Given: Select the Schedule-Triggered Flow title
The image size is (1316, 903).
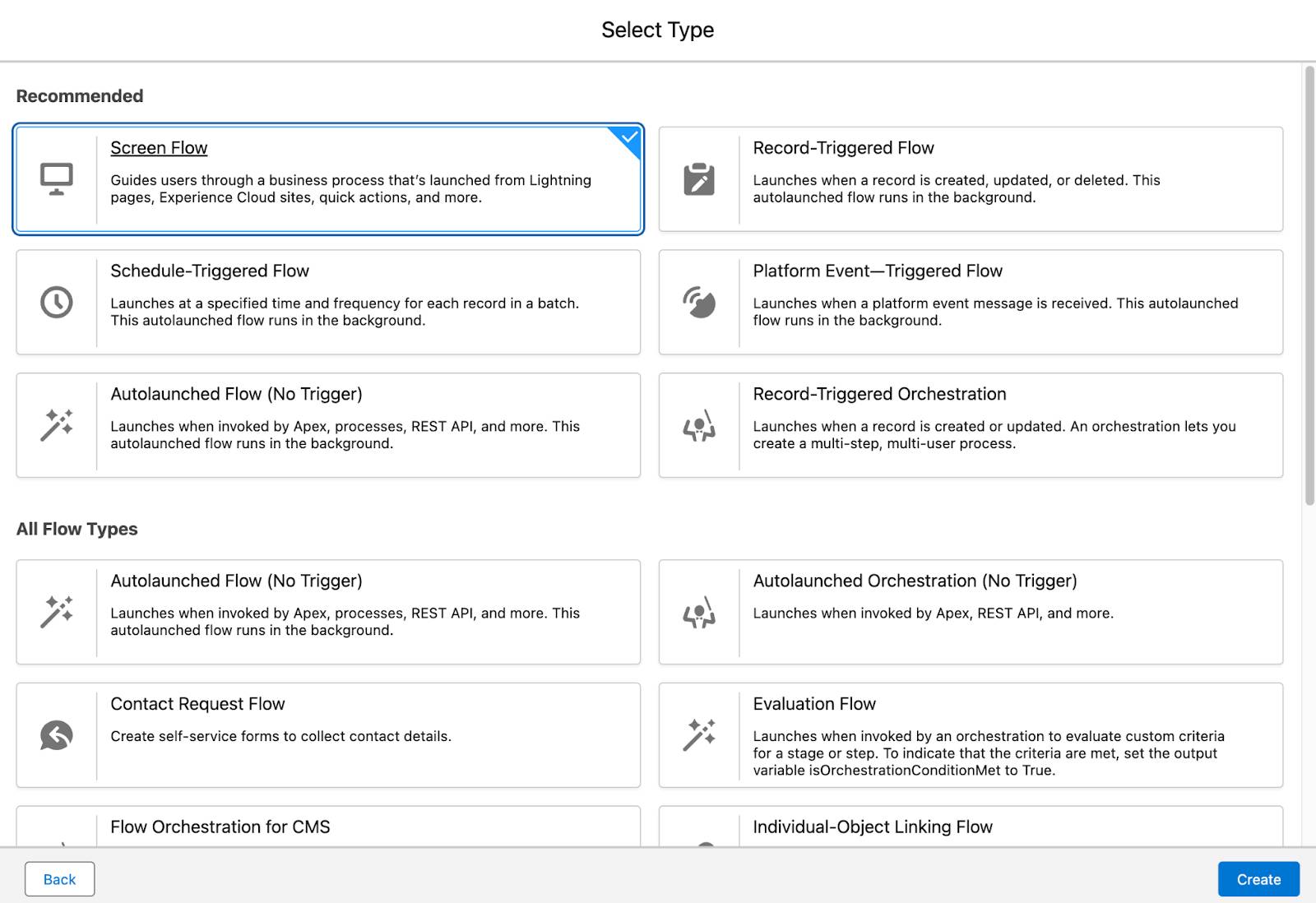Looking at the screenshot, I should (x=210, y=271).
